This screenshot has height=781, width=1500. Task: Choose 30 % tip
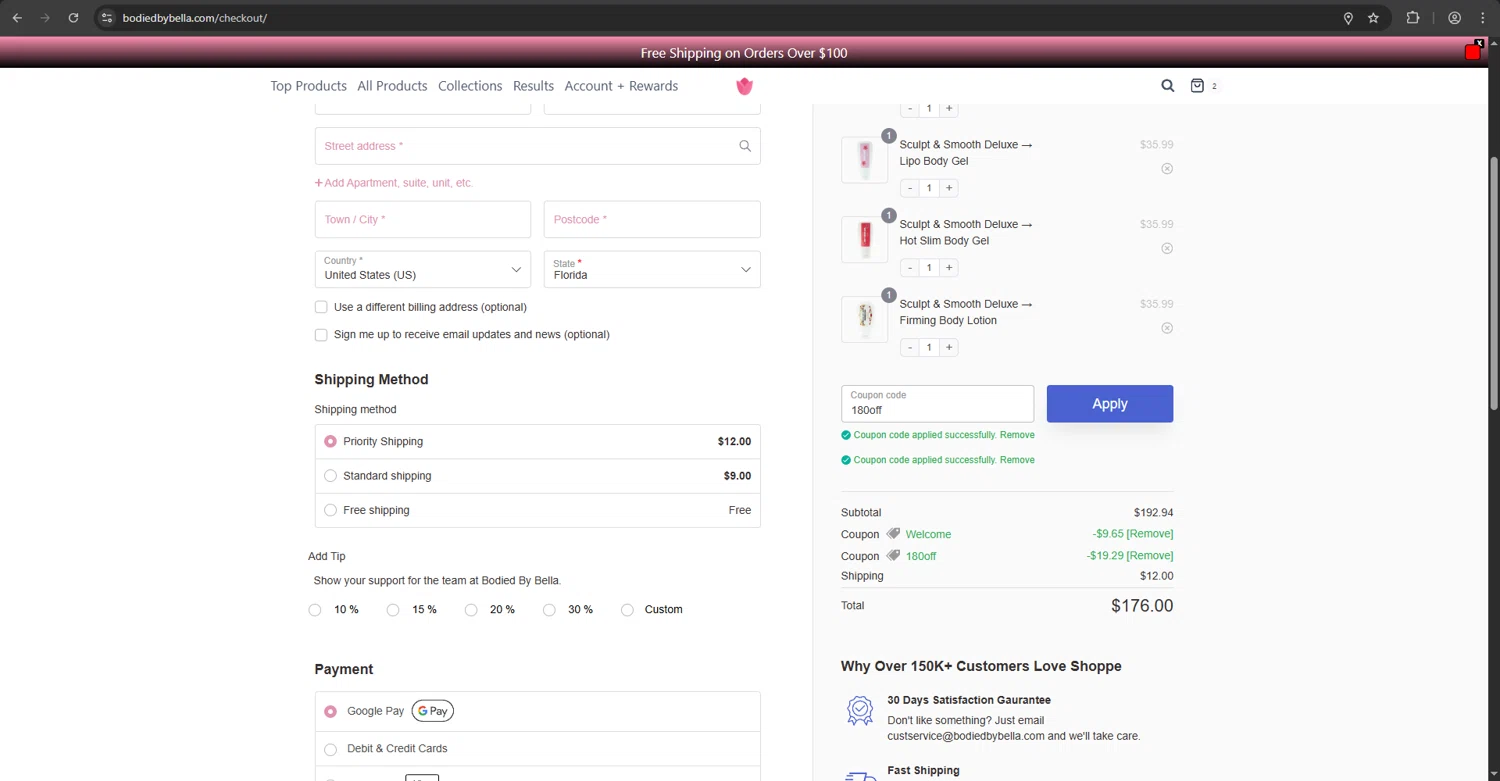pos(549,610)
